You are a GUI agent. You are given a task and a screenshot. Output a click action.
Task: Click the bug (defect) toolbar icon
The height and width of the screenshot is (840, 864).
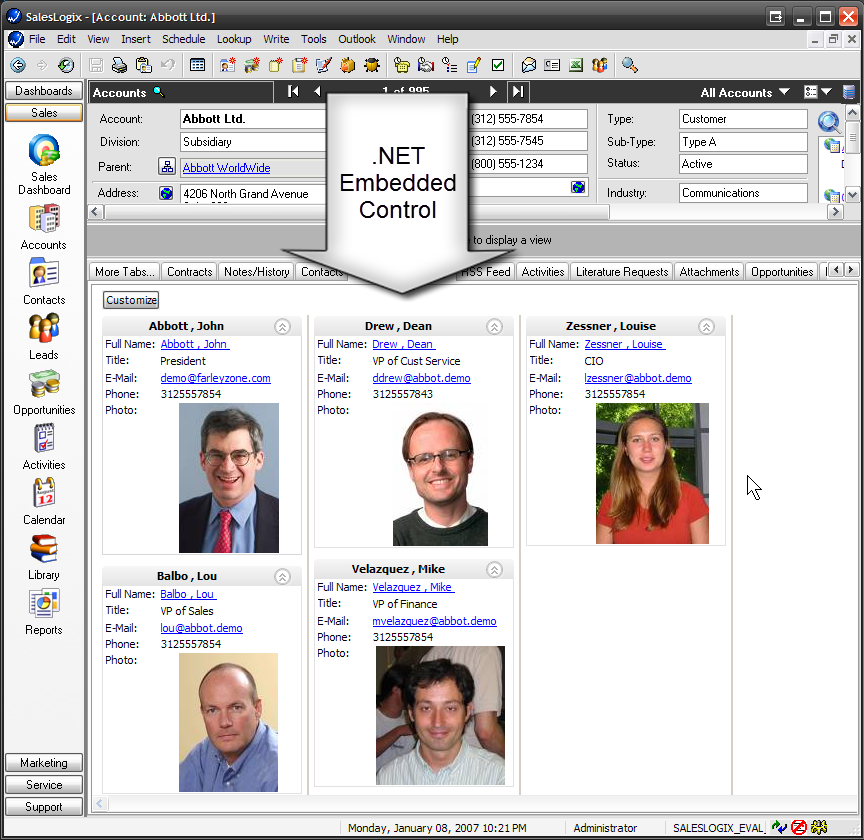coord(372,65)
